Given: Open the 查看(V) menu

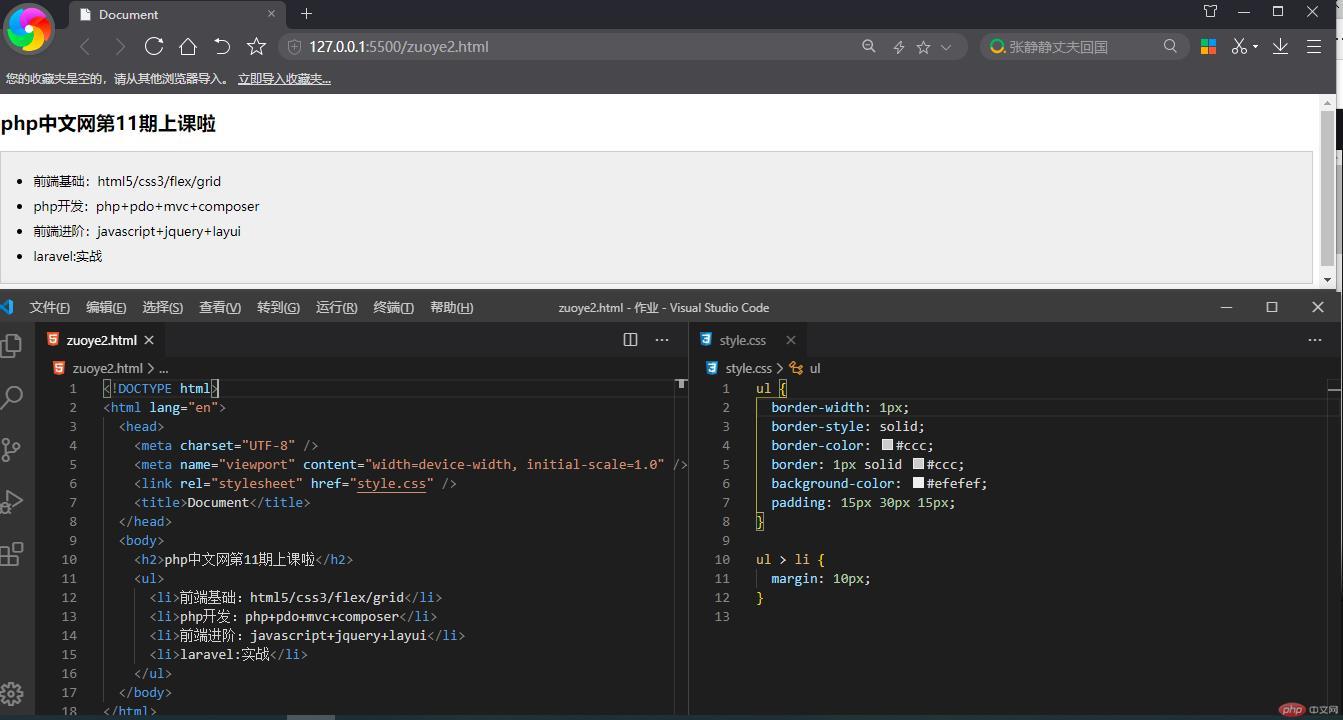Looking at the screenshot, I should click(x=220, y=307).
